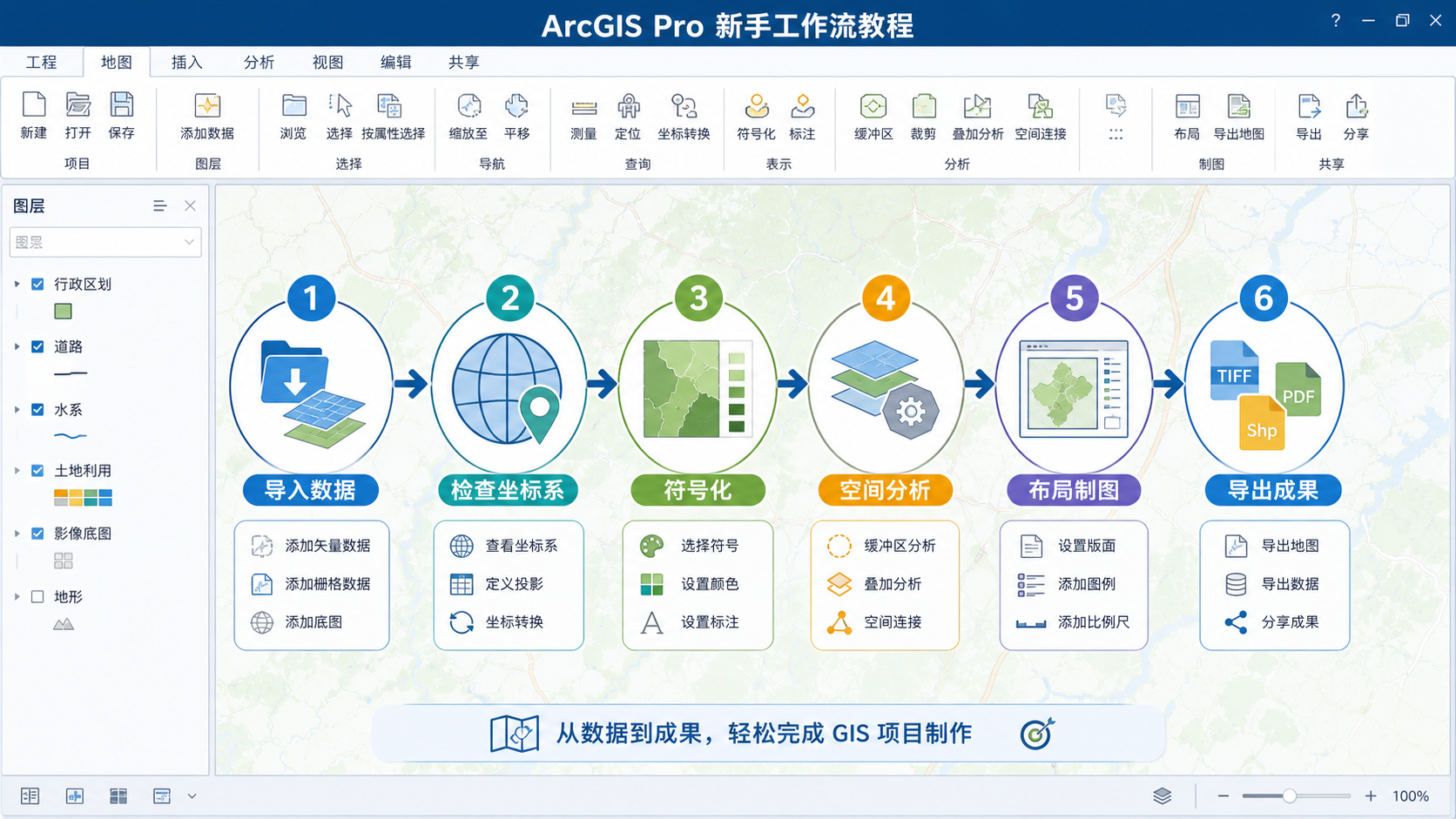Open the layer panel options menu icon
Viewport: 1456px width, 819px height.
[x=159, y=205]
